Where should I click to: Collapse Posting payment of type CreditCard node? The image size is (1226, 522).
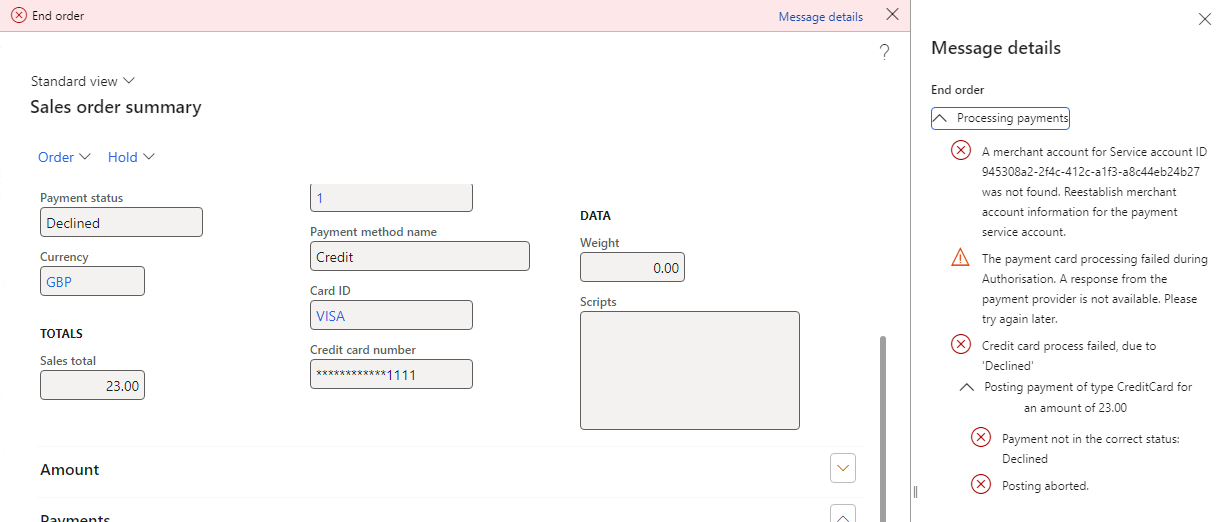967,386
